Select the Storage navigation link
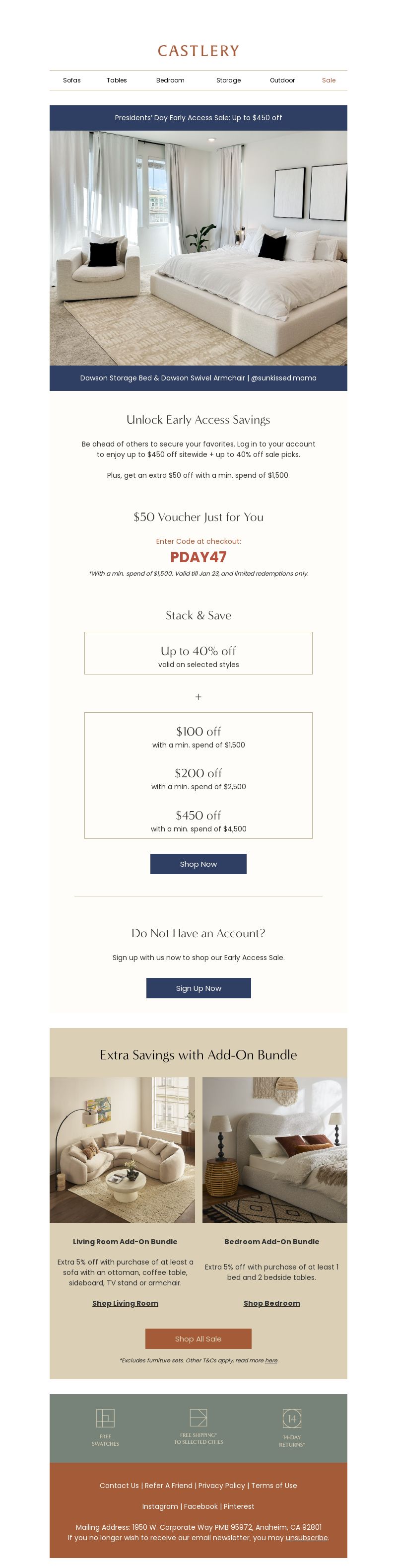397x1568 pixels. tap(229, 80)
